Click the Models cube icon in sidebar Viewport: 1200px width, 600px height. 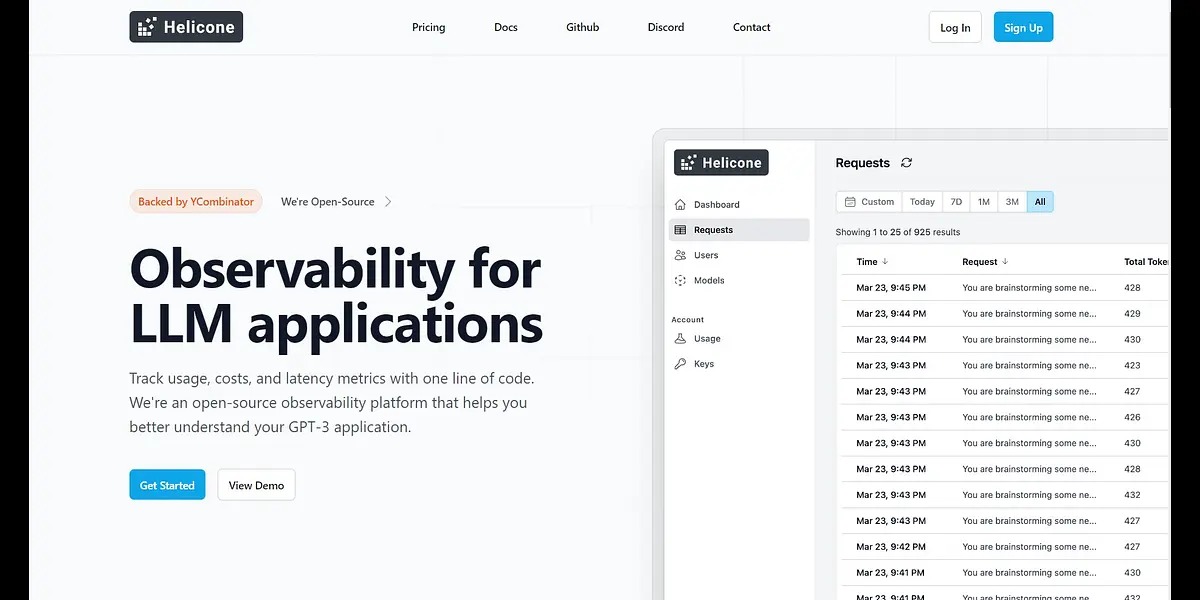[x=681, y=281]
